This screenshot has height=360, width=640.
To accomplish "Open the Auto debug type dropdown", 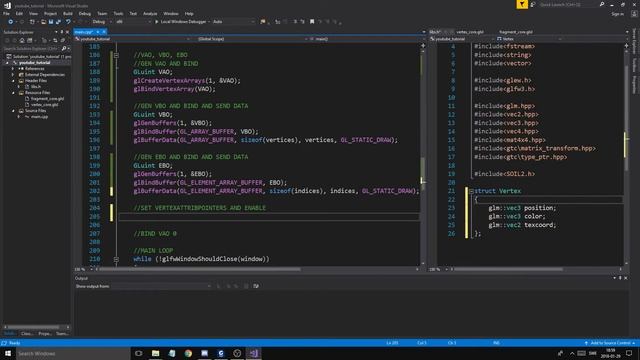I will 233,22.
